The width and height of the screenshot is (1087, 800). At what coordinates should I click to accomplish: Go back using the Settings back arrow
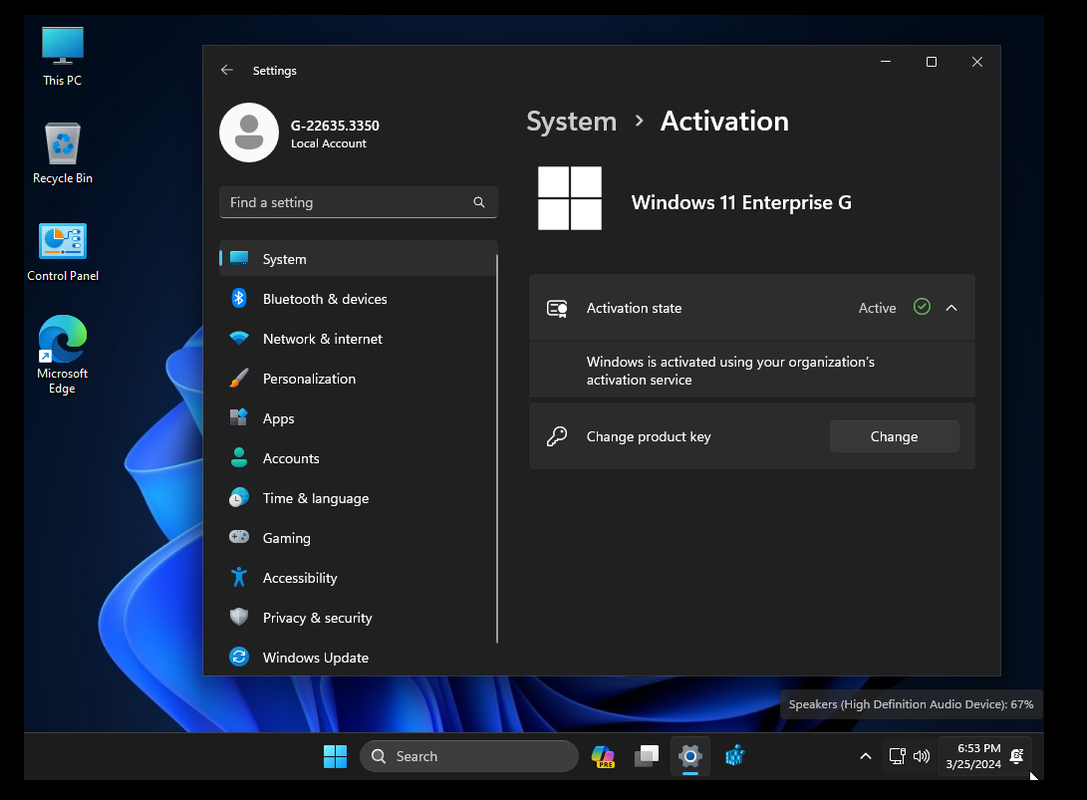pyautogui.click(x=227, y=70)
